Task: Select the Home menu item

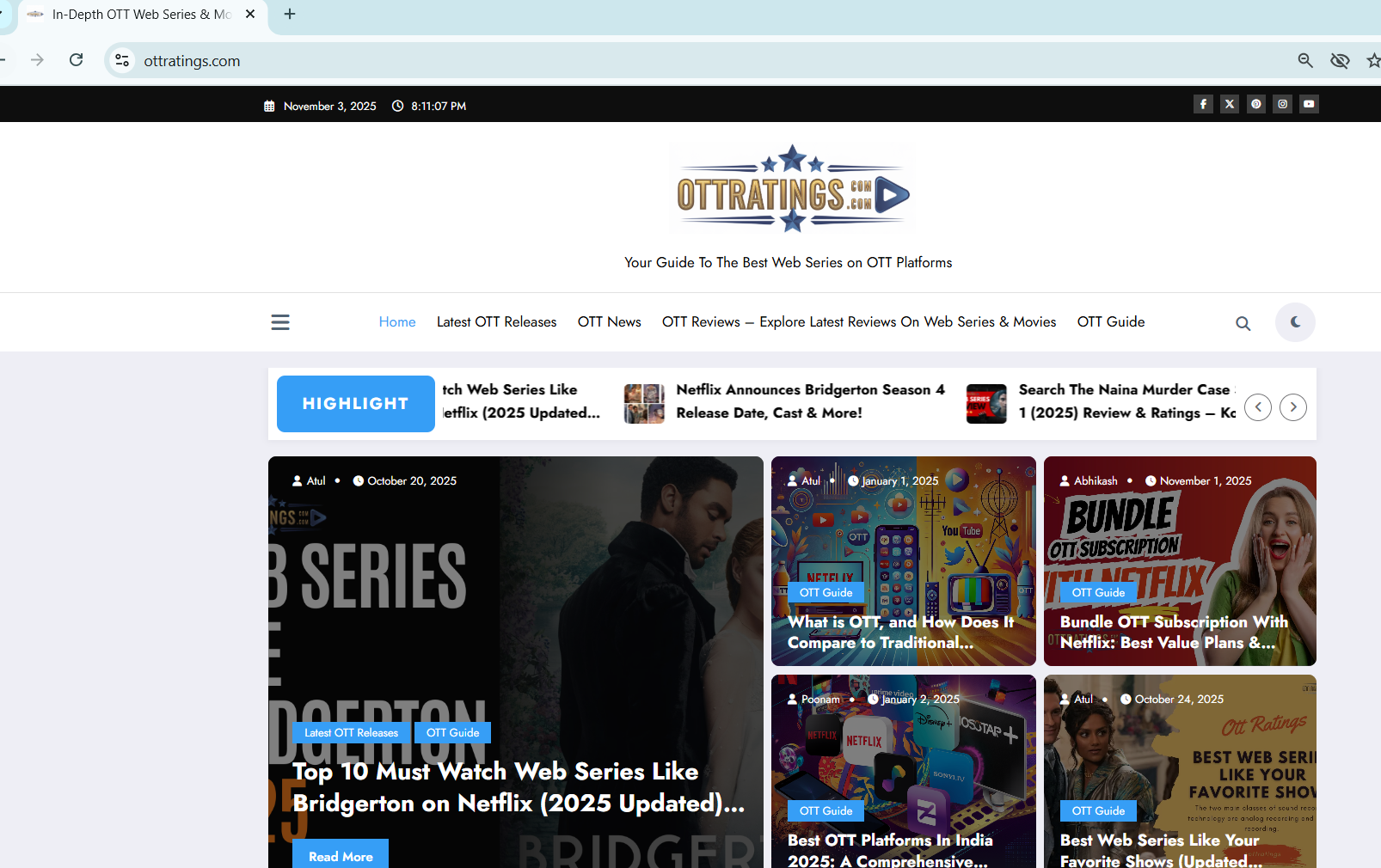Action: click(397, 321)
